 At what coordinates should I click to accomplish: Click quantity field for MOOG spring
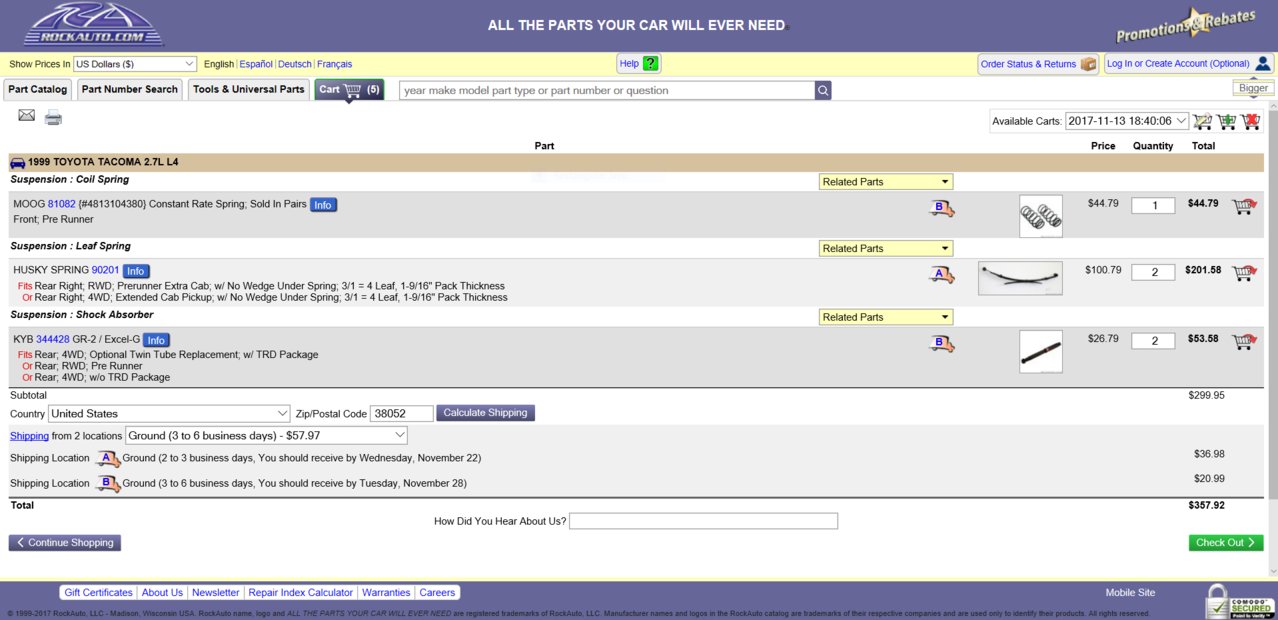1153,206
